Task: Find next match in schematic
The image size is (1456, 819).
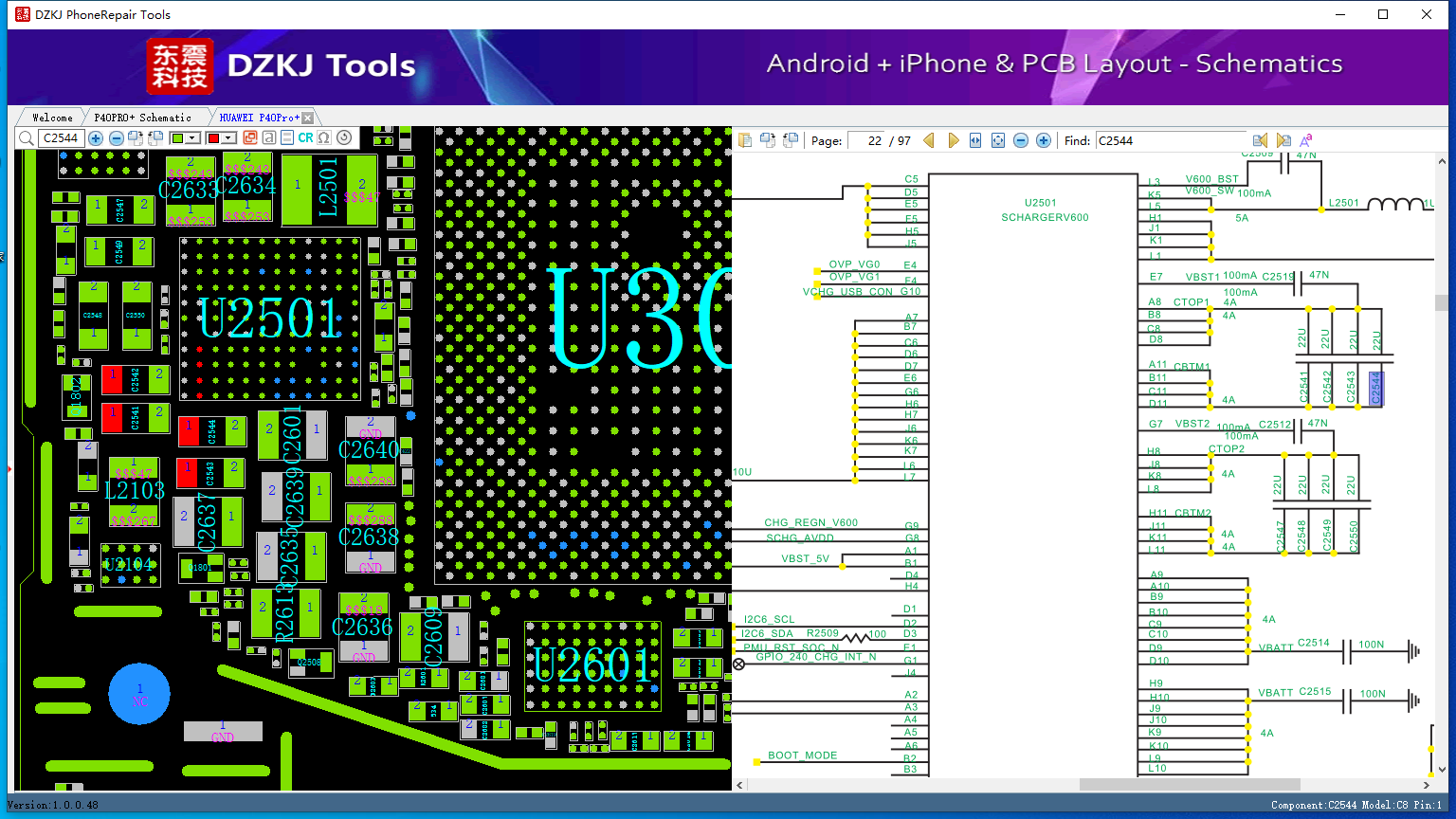Action: point(1283,140)
